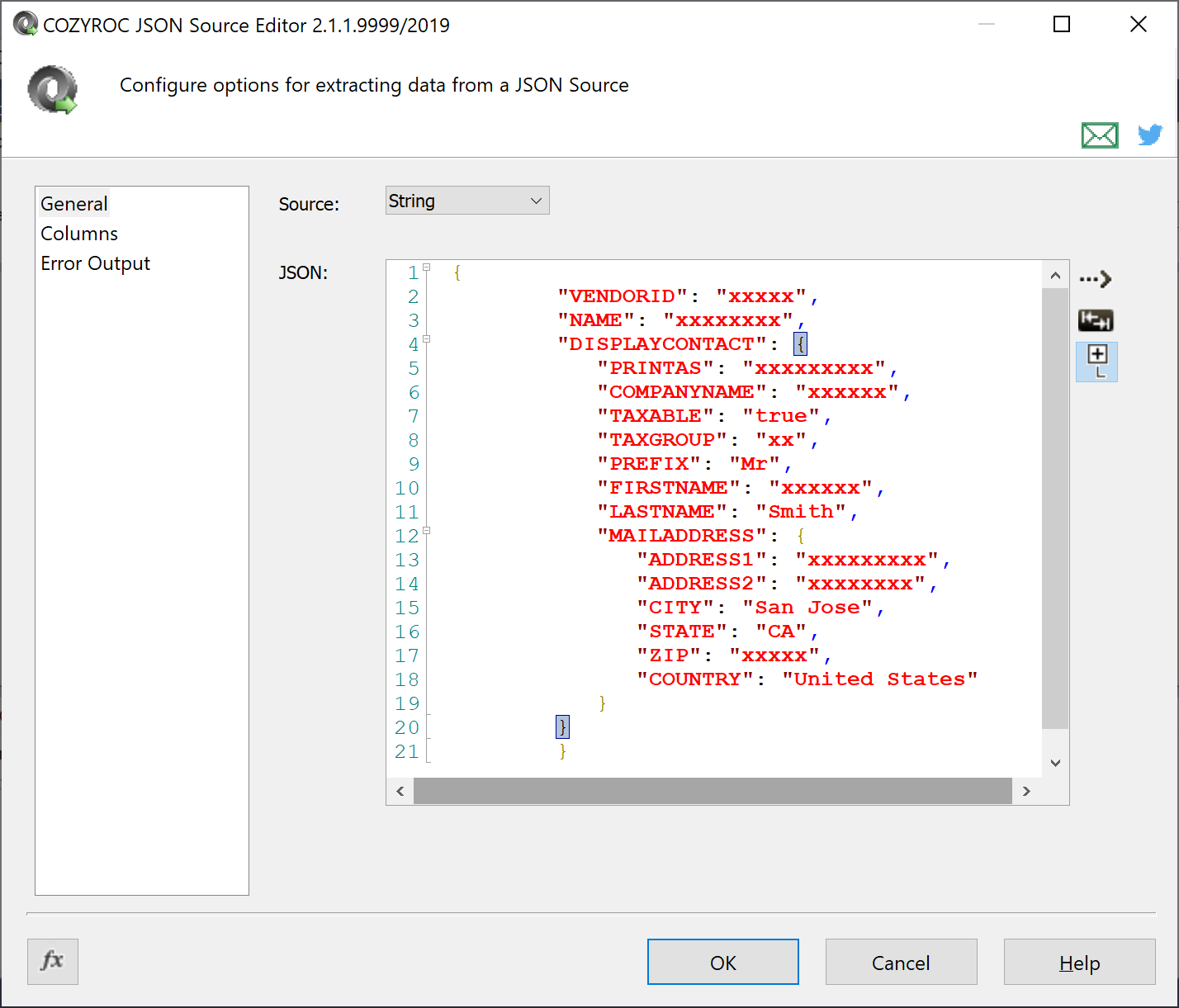The width and height of the screenshot is (1179, 1008).
Task: Click the "CA" state value
Action: pyautogui.click(x=781, y=632)
